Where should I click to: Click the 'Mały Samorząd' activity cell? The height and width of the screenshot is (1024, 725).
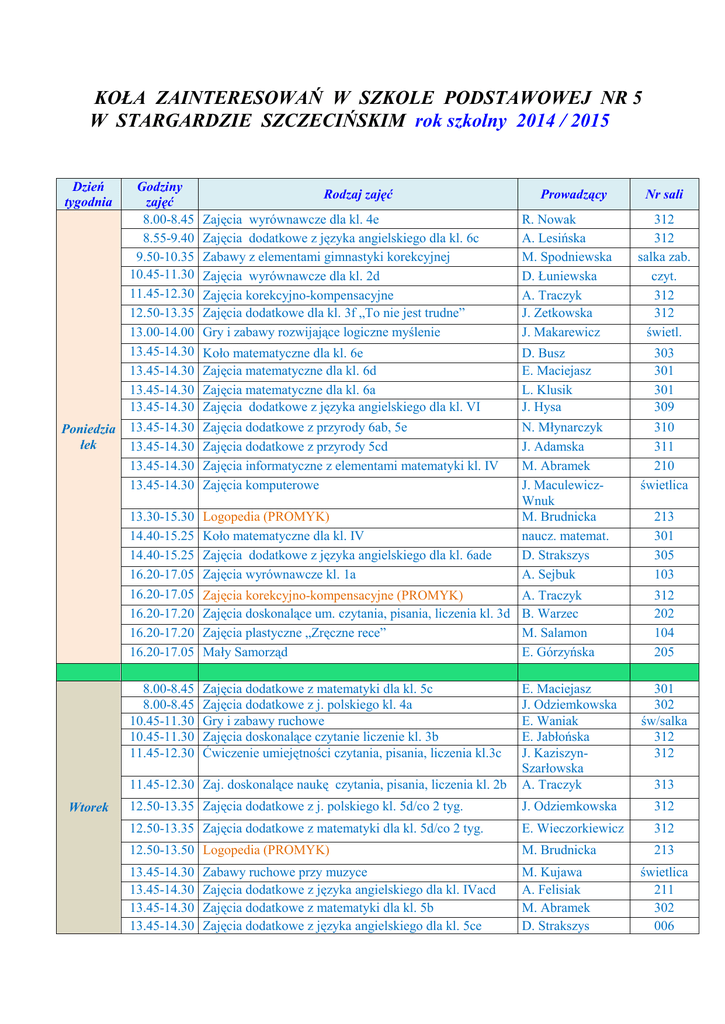coord(245,652)
